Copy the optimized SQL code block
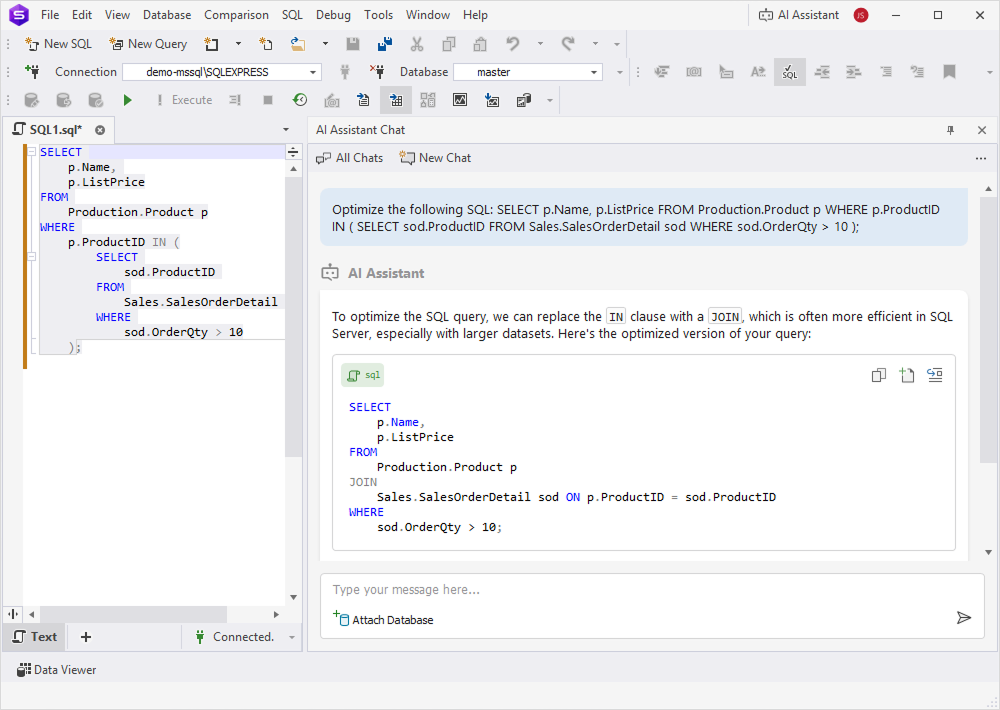 pos(878,375)
